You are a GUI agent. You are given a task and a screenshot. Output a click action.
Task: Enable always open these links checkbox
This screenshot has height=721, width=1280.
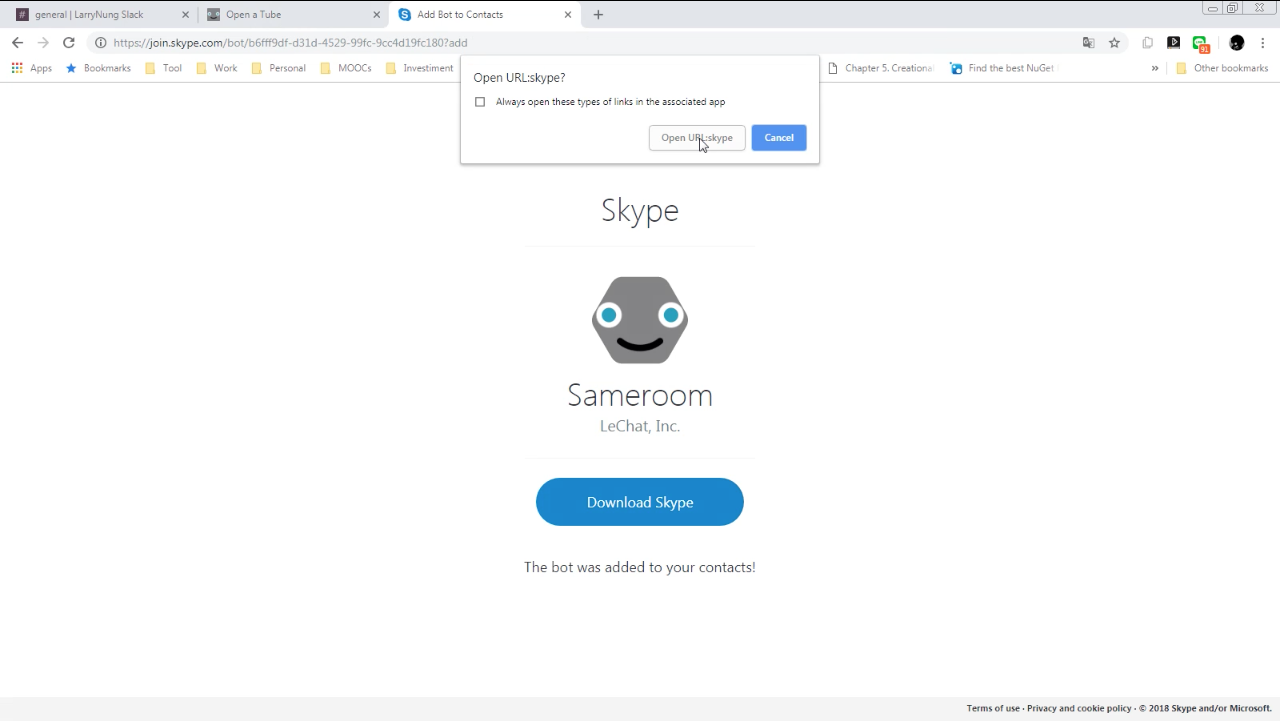480,102
